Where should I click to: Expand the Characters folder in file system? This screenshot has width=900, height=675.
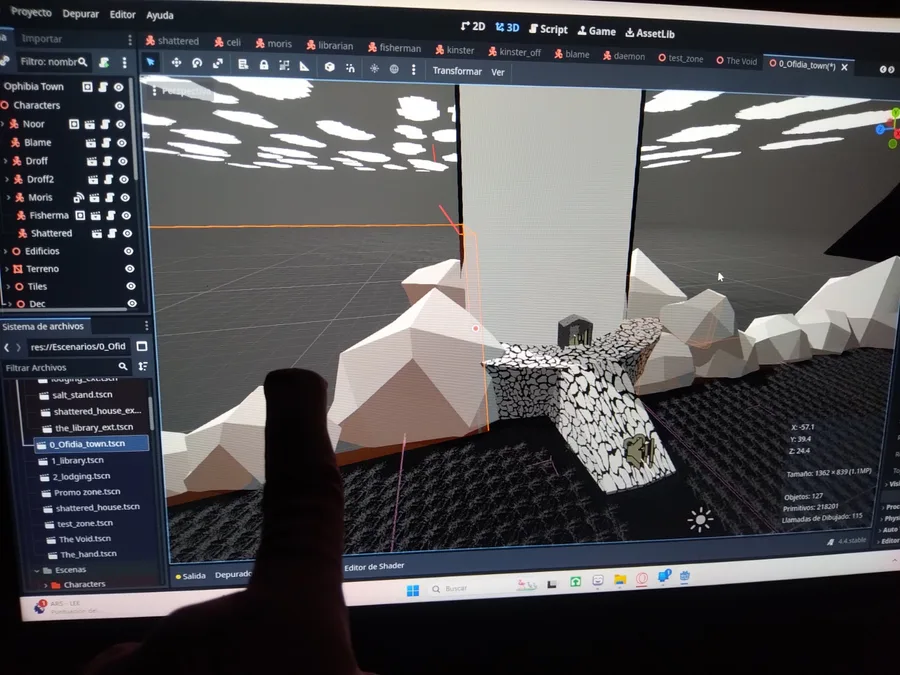tap(46, 585)
